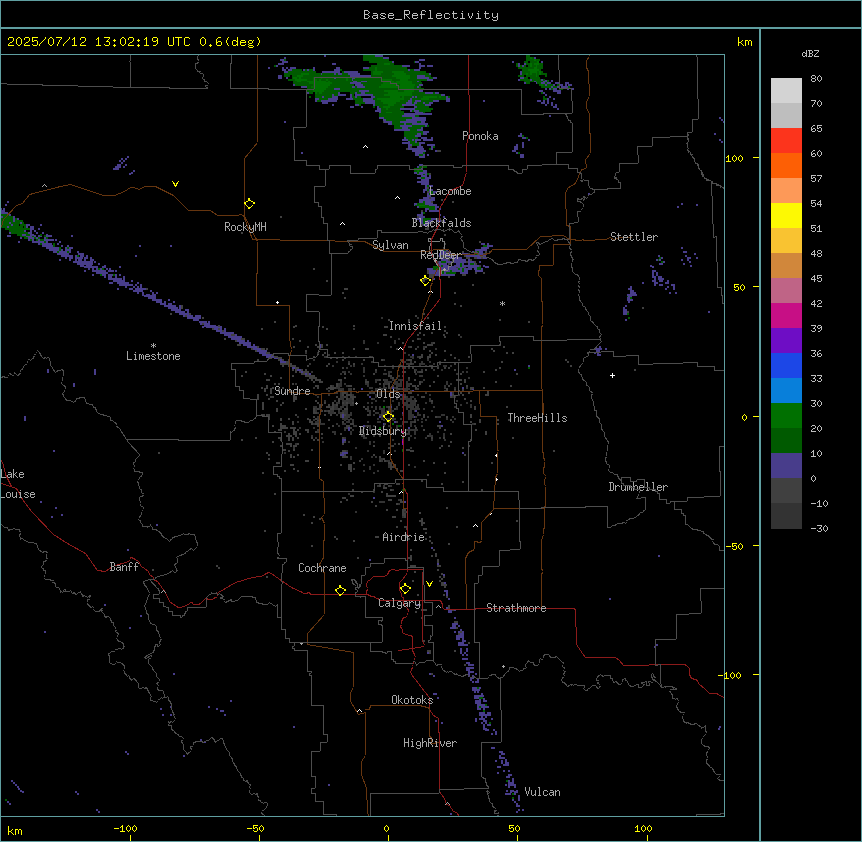The height and width of the screenshot is (842, 862).
Task: Click the Didsbury label
Action: click(x=383, y=431)
